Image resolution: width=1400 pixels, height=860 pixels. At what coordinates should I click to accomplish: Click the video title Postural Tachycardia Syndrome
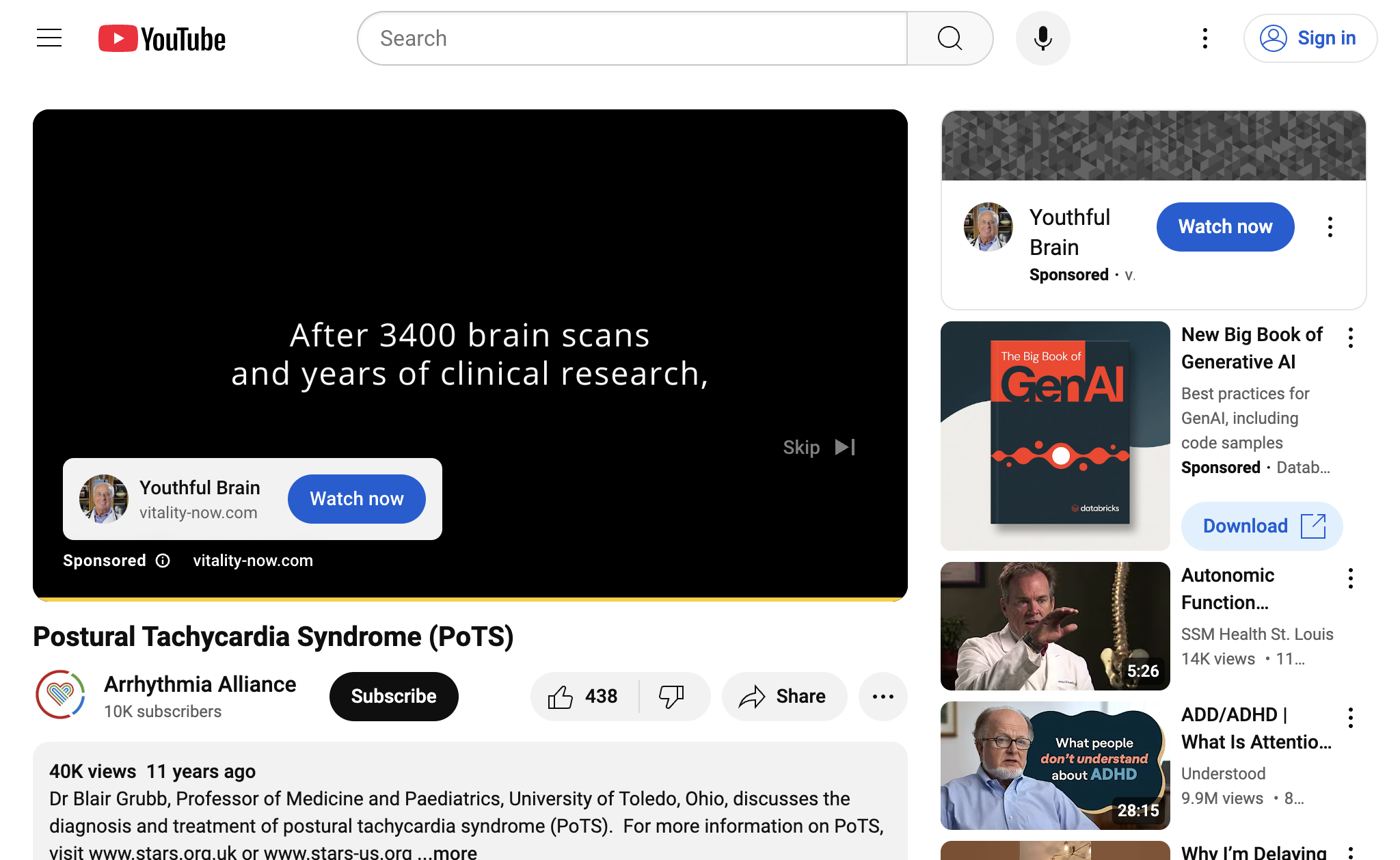point(273,637)
